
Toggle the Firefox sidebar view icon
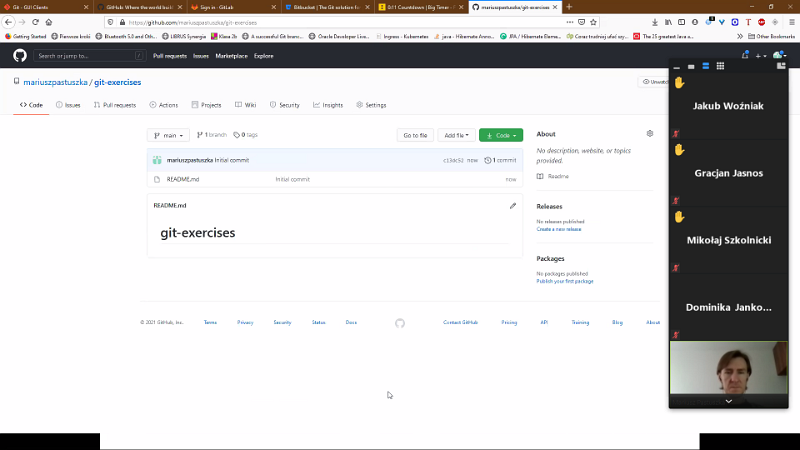(681, 22)
